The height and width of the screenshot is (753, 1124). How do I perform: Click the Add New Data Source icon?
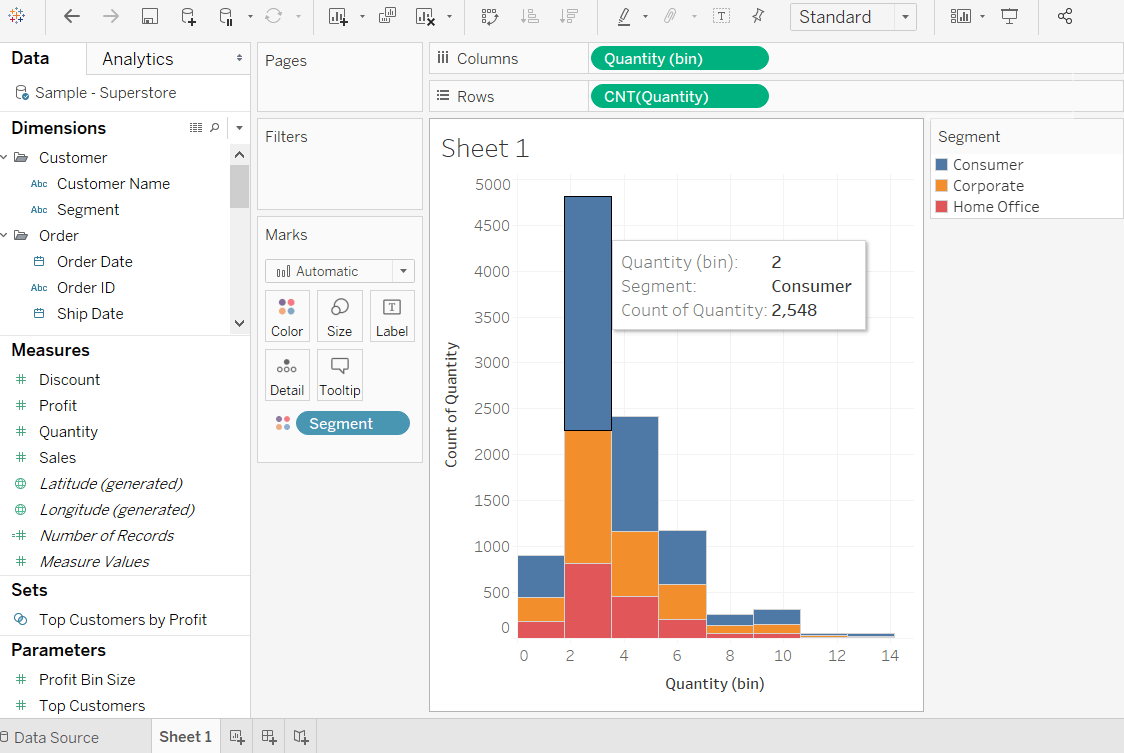(188, 16)
